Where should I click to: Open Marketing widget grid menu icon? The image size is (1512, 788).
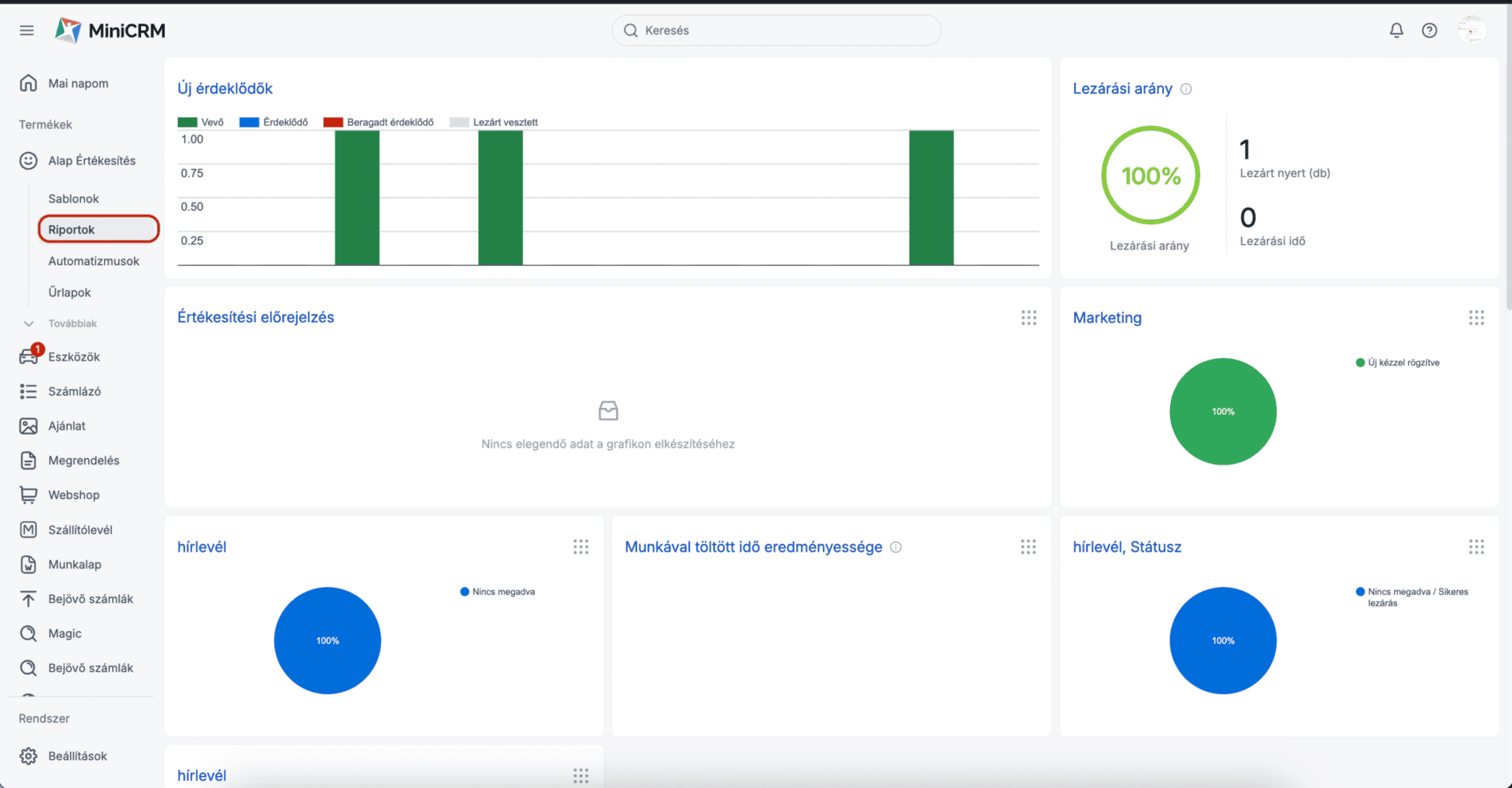(x=1476, y=318)
